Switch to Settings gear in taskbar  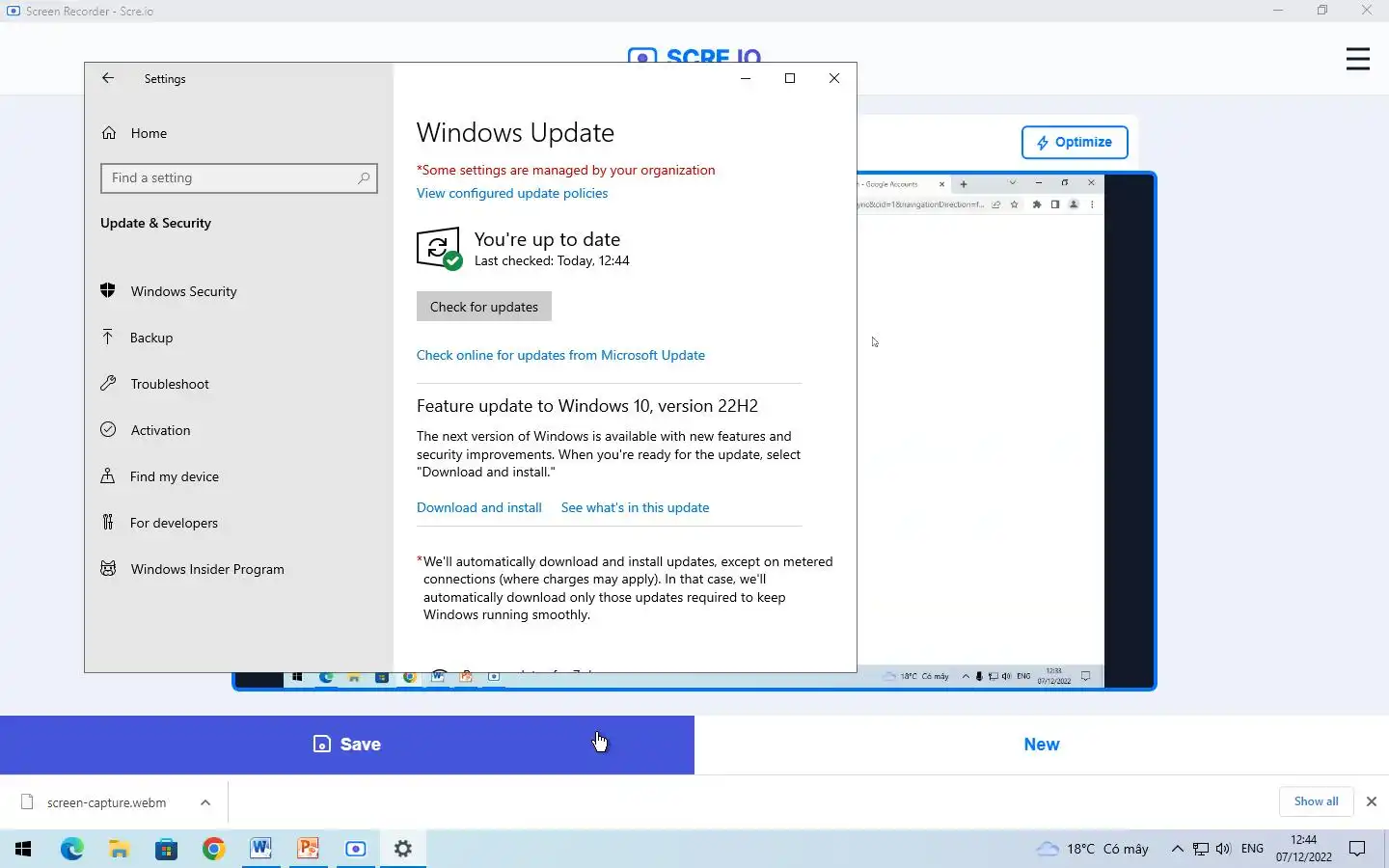click(x=403, y=849)
